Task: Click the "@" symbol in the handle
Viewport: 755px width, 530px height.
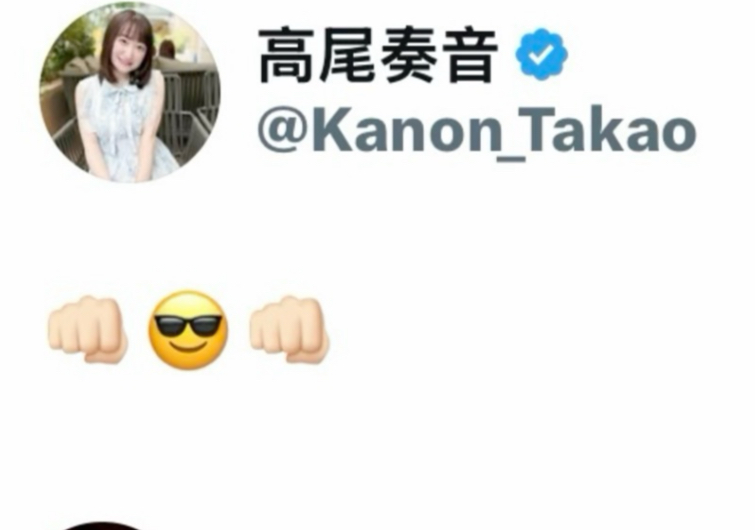Action: tap(284, 131)
